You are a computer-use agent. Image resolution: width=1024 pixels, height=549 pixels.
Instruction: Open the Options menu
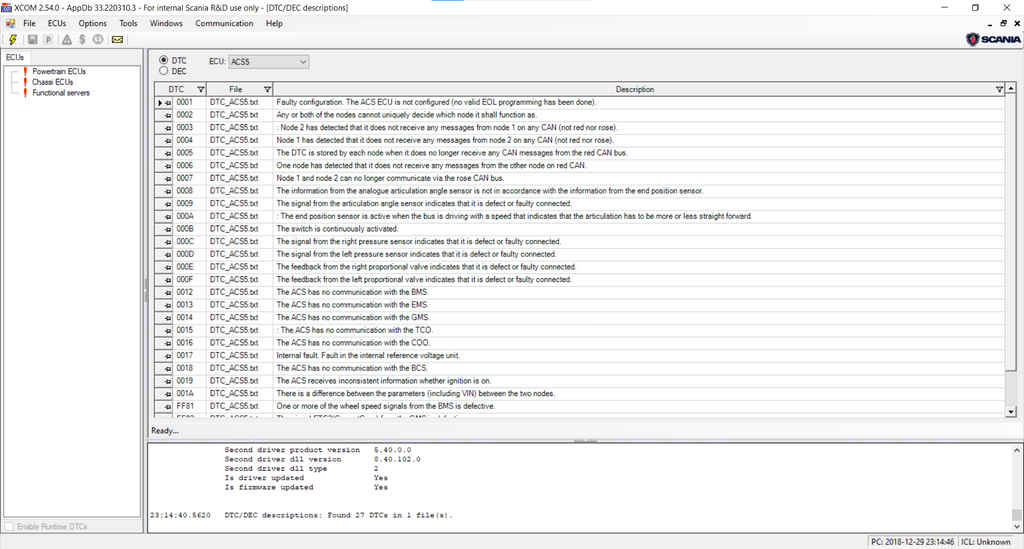point(93,24)
